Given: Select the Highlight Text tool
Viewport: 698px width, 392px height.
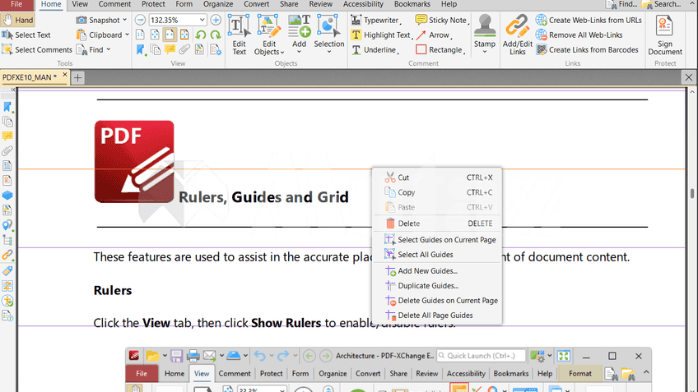Looking at the screenshot, I should pos(381,35).
